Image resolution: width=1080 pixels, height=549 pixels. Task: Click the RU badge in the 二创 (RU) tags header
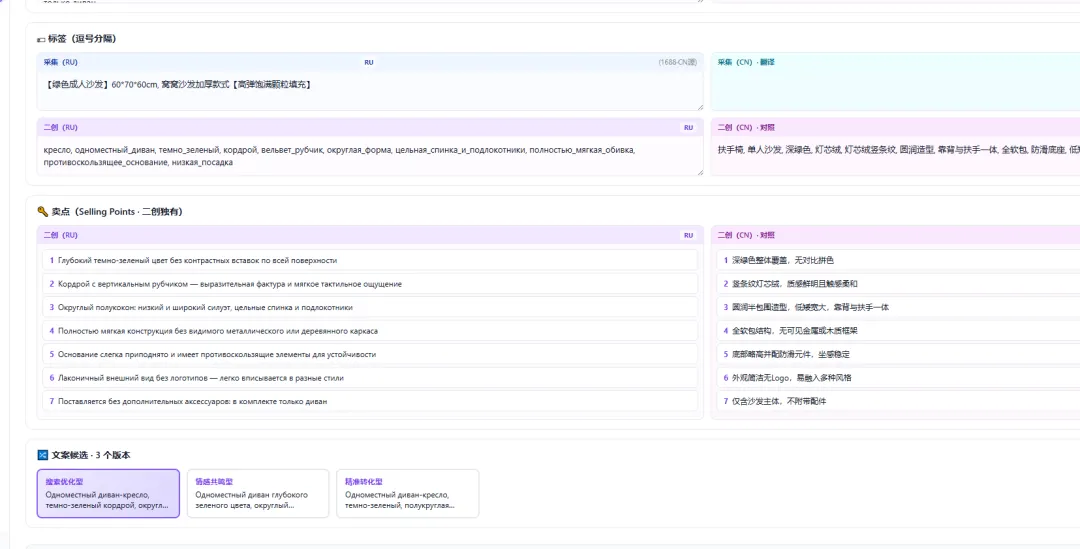coord(688,127)
